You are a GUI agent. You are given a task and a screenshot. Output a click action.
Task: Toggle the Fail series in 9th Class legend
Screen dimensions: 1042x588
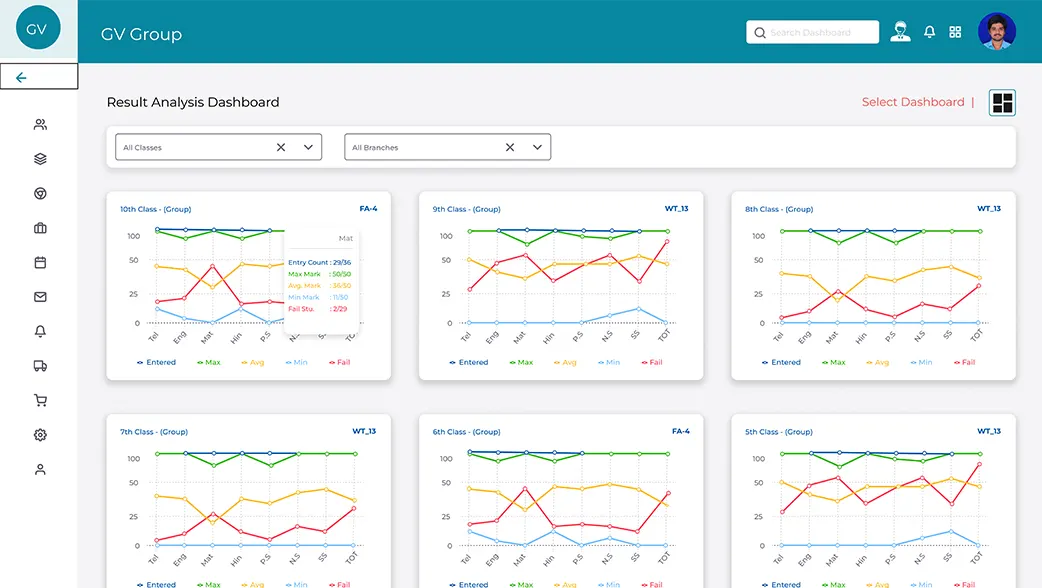click(x=652, y=362)
